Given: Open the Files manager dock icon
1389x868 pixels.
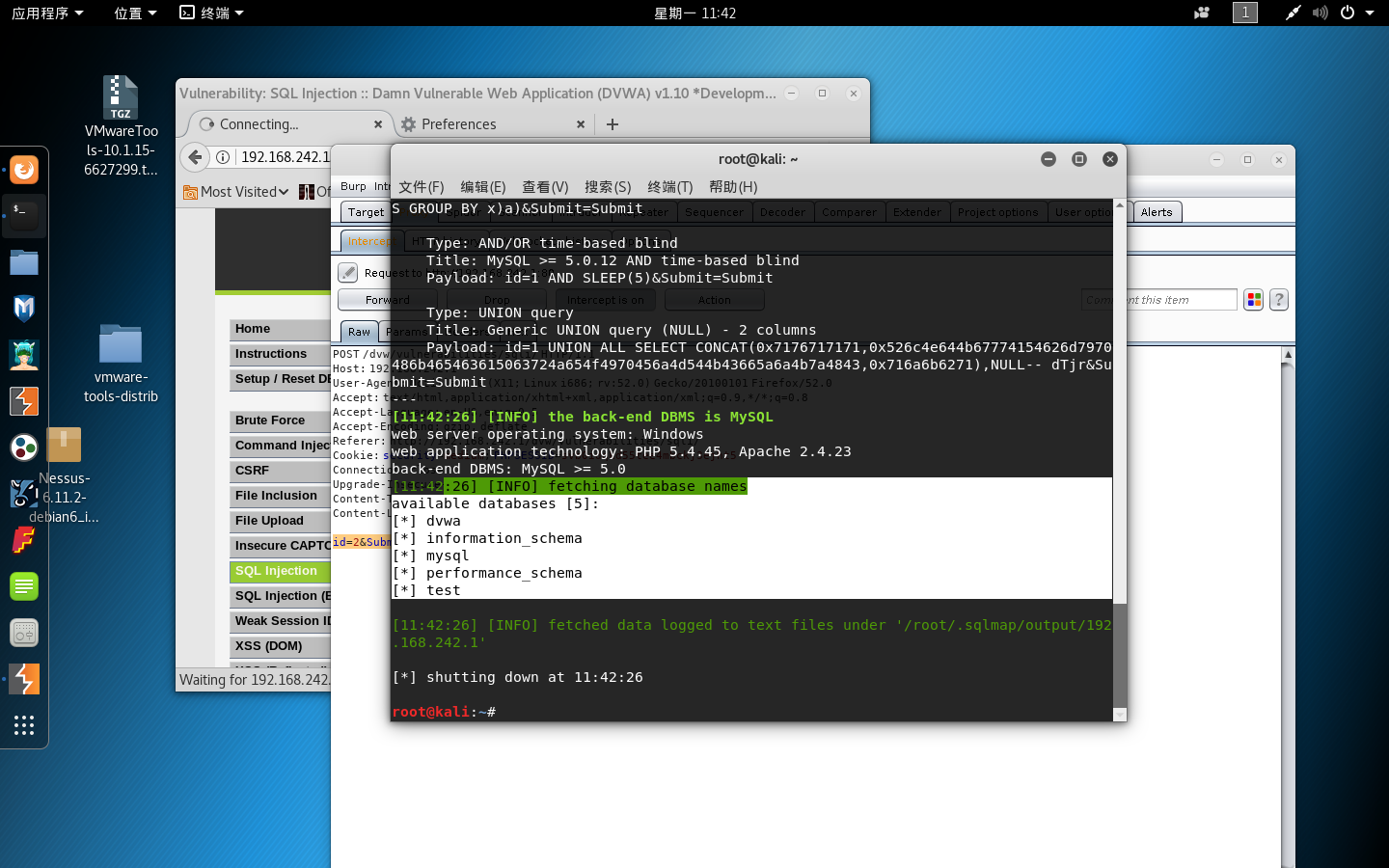Looking at the screenshot, I should point(24,262).
